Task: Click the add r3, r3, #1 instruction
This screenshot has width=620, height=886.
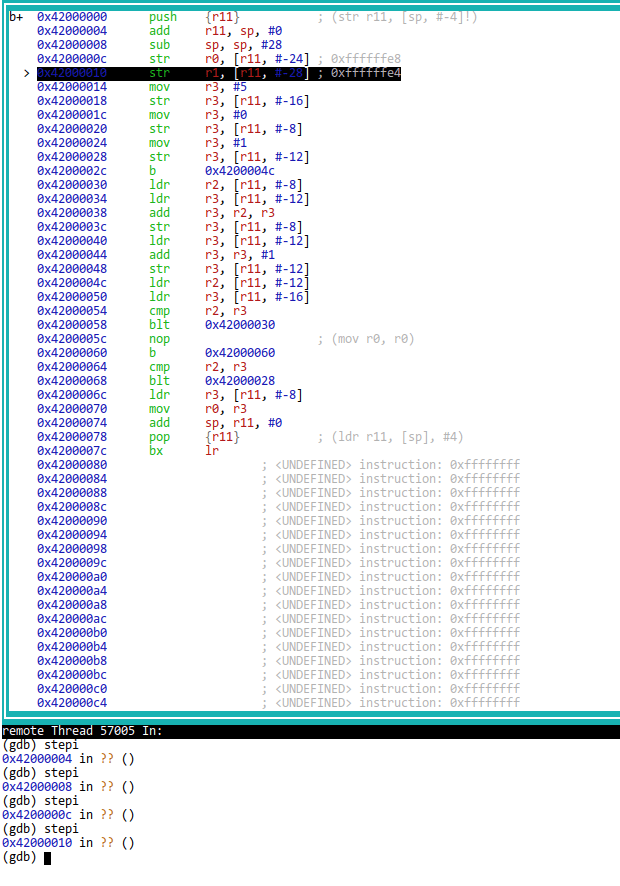Action: (212, 255)
